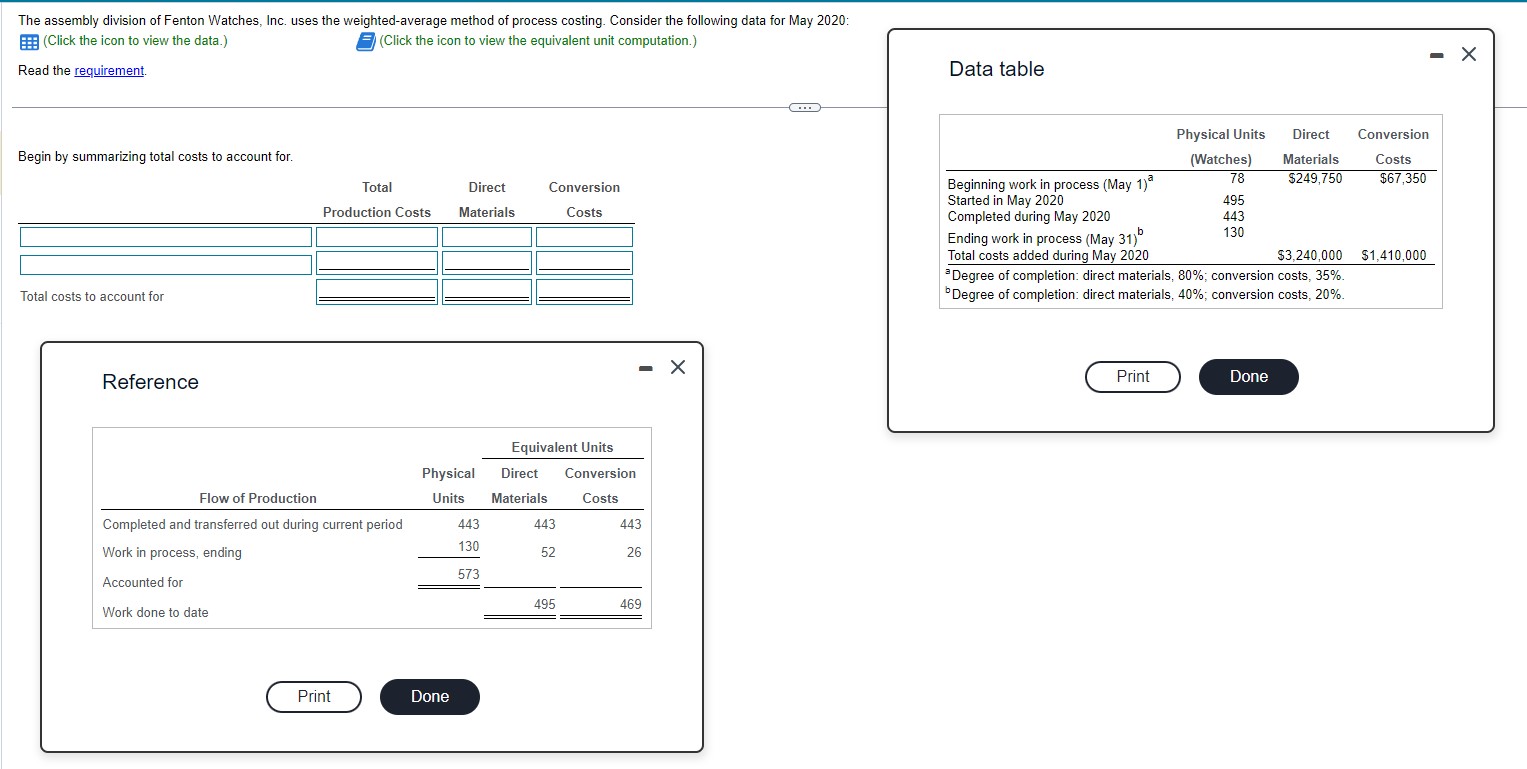
Task: Click Total costs row Conversion Costs field
Action: tap(584, 292)
